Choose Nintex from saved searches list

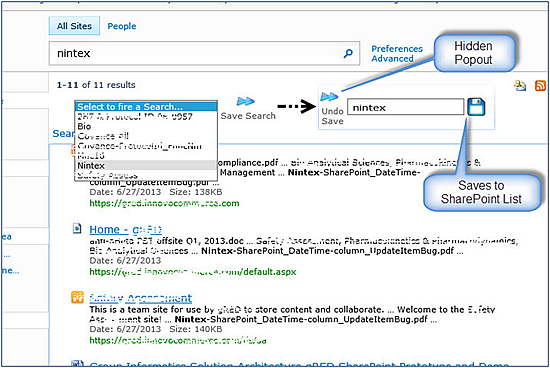[x=146, y=165]
